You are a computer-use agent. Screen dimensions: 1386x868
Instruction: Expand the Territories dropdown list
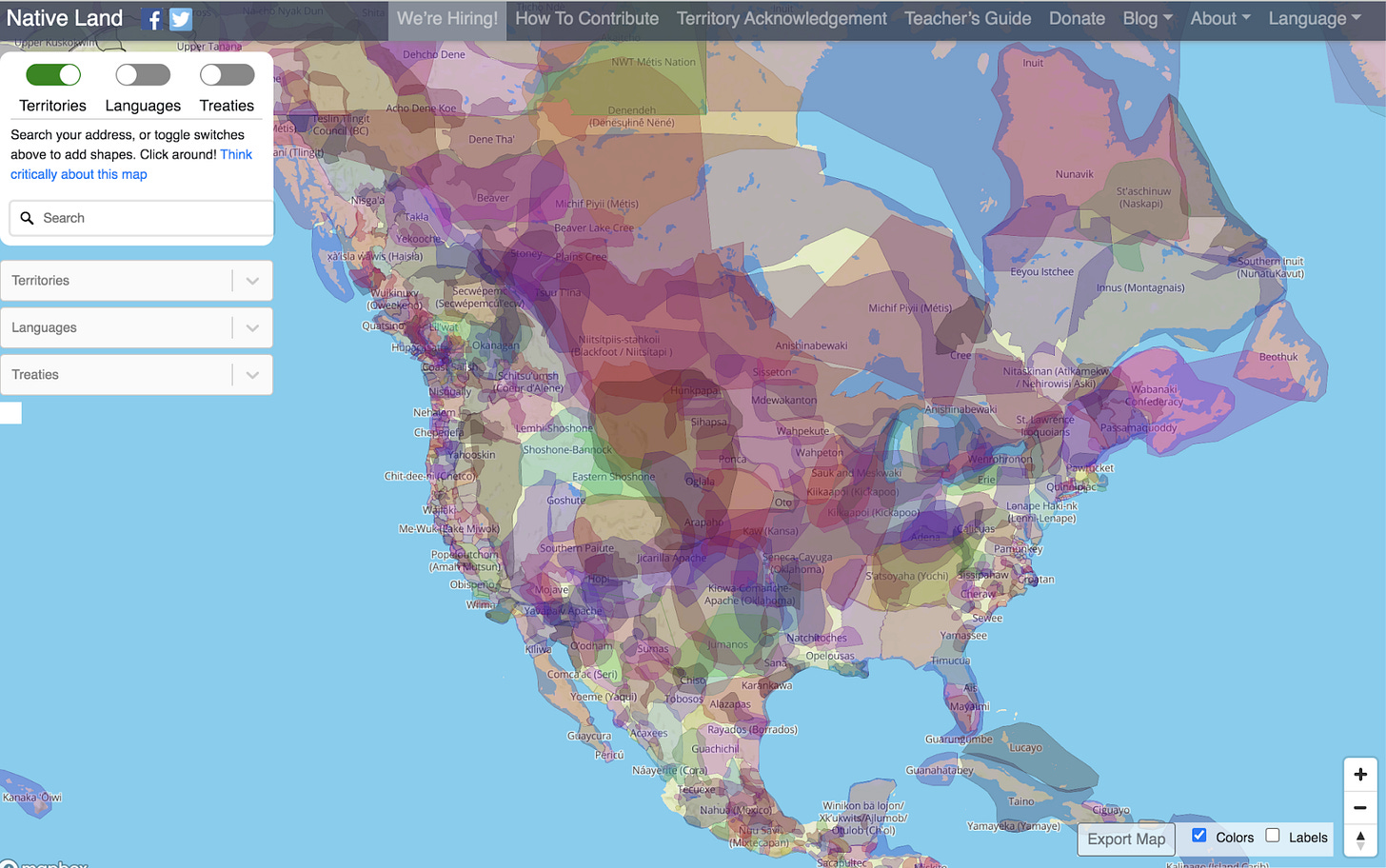[252, 281]
